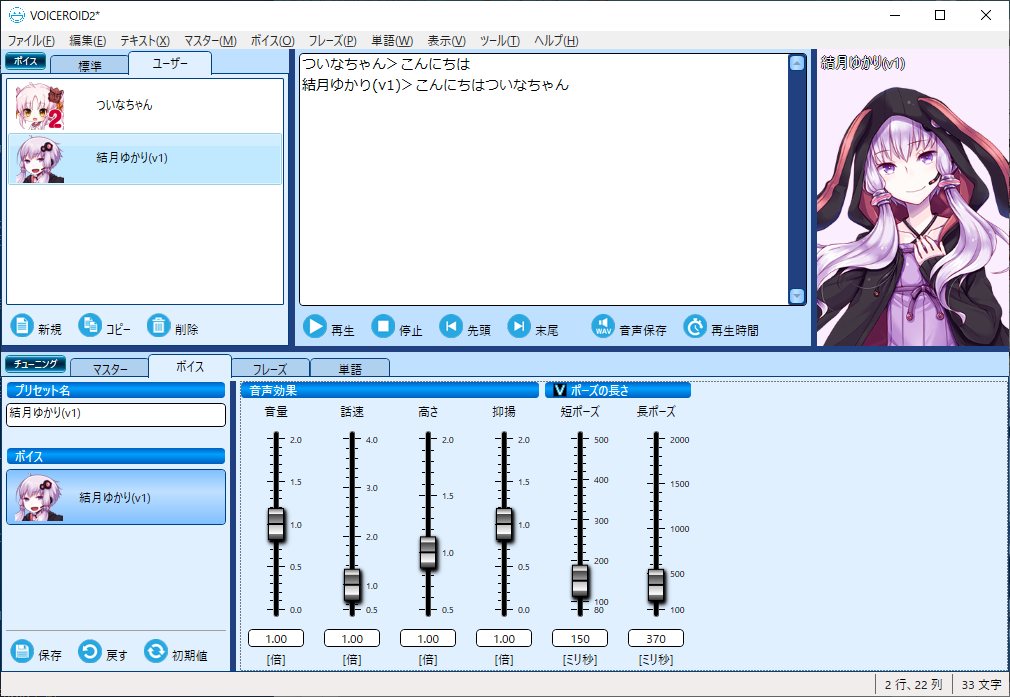The height and width of the screenshot is (697, 1010).
Task: Click the 抑揚 intonation slider handle
Action: pos(504,524)
